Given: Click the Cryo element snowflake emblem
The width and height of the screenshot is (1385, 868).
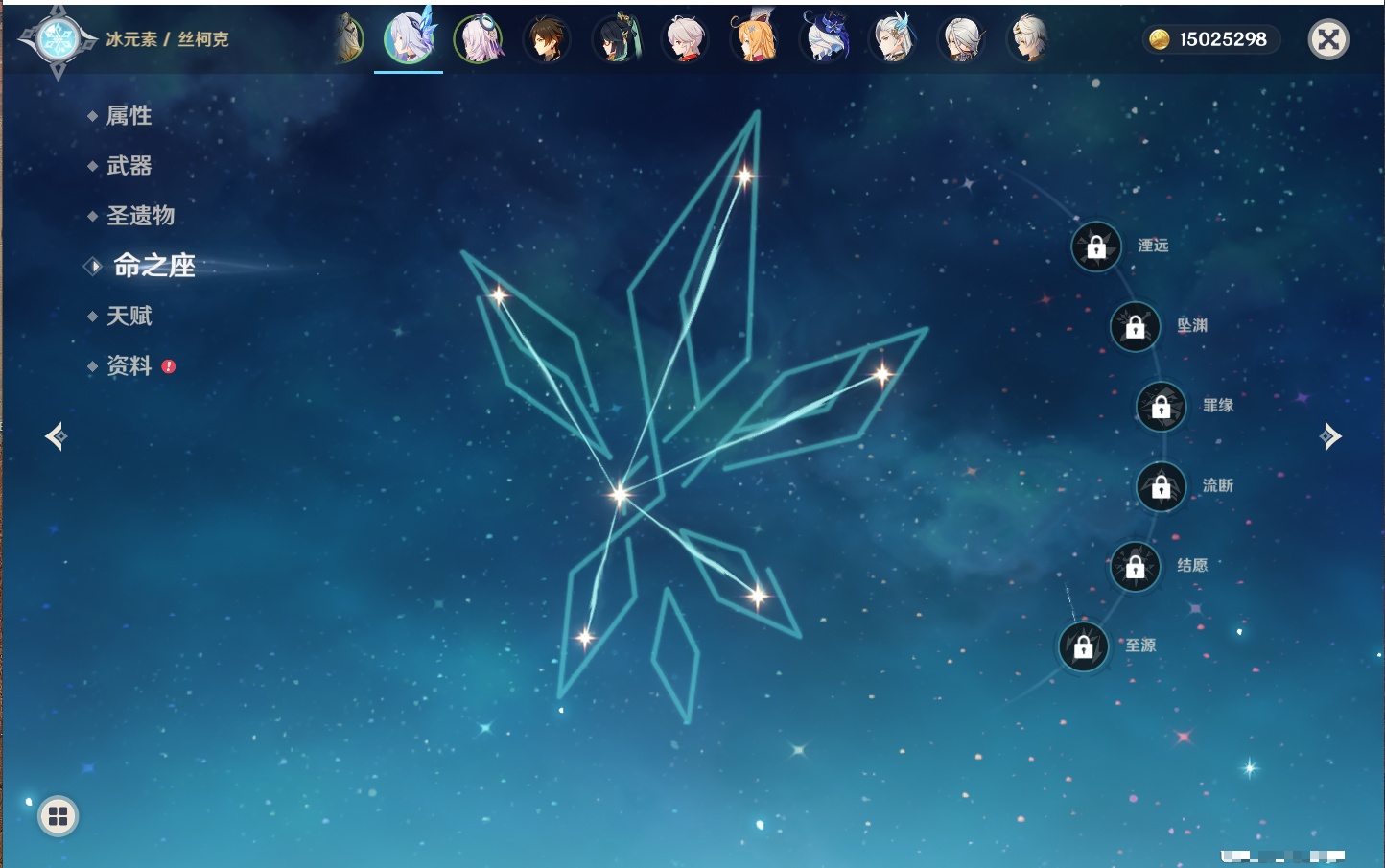Looking at the screenshot, I should (x=58, y=40).
